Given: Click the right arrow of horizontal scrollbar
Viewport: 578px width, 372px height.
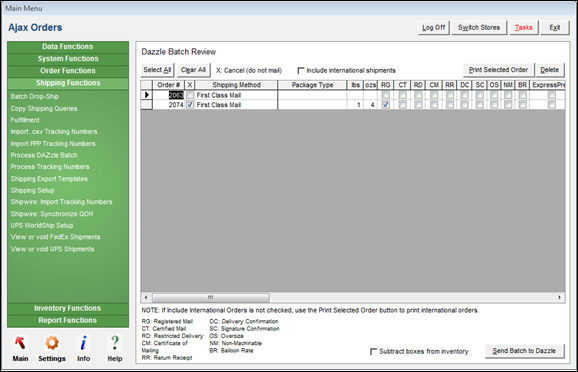Looking at the screenshot, I should click(560, 297).
